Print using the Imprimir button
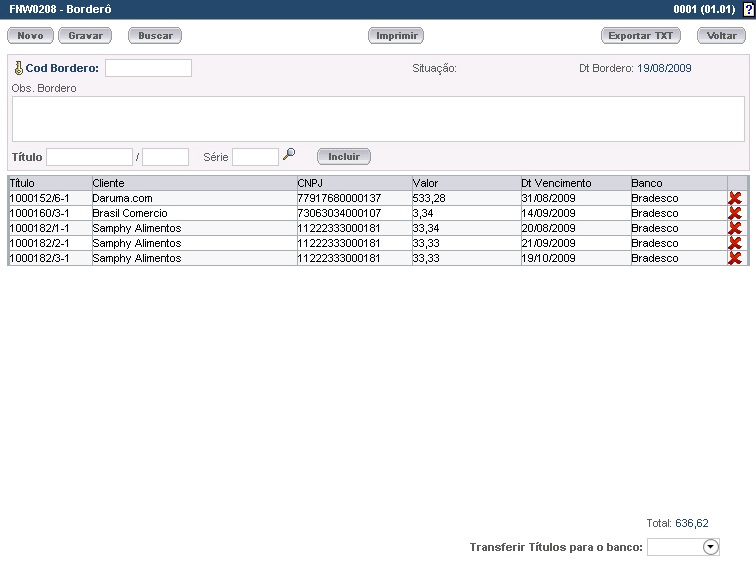756x578 pixels. pyautogui.click(x=396, y=35)
